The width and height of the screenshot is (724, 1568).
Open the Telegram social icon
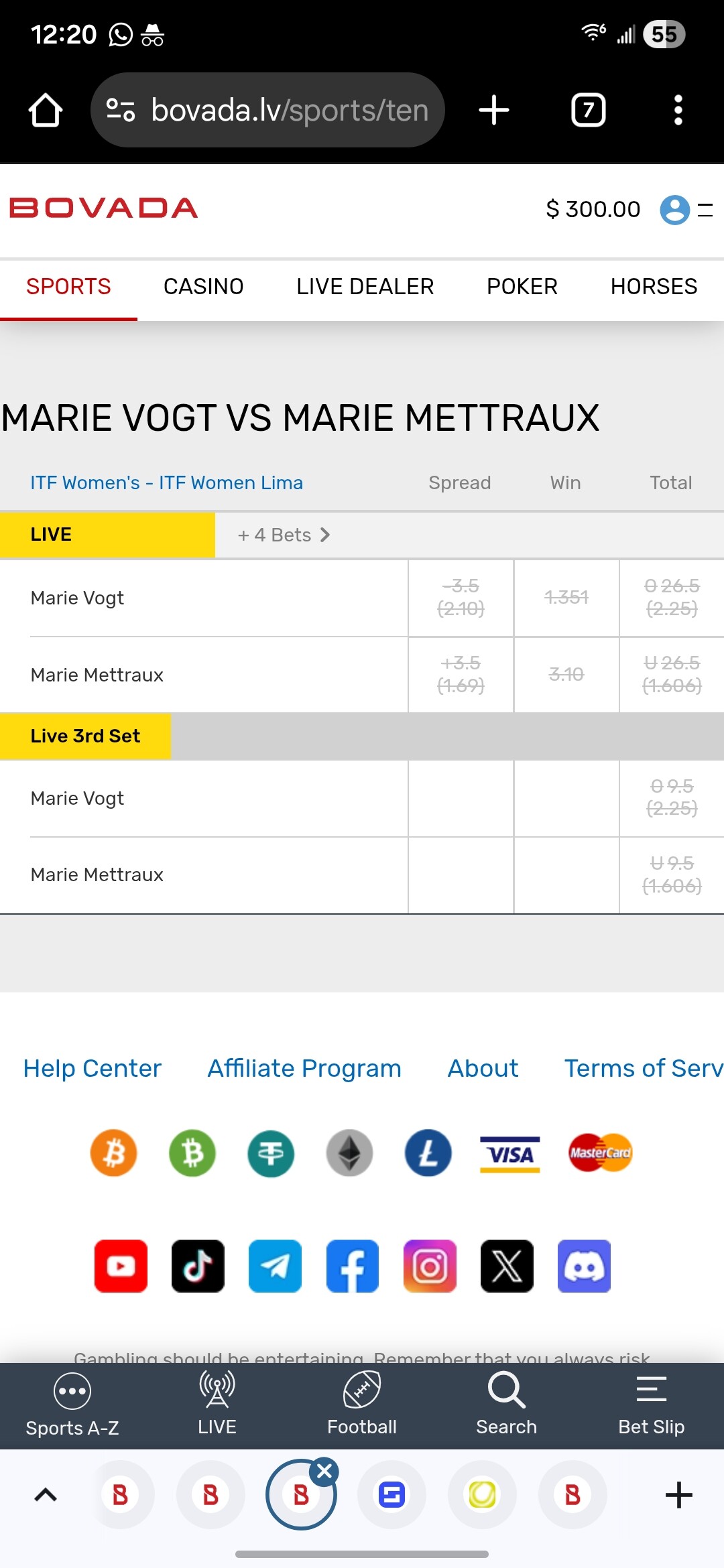(275, 1266)
